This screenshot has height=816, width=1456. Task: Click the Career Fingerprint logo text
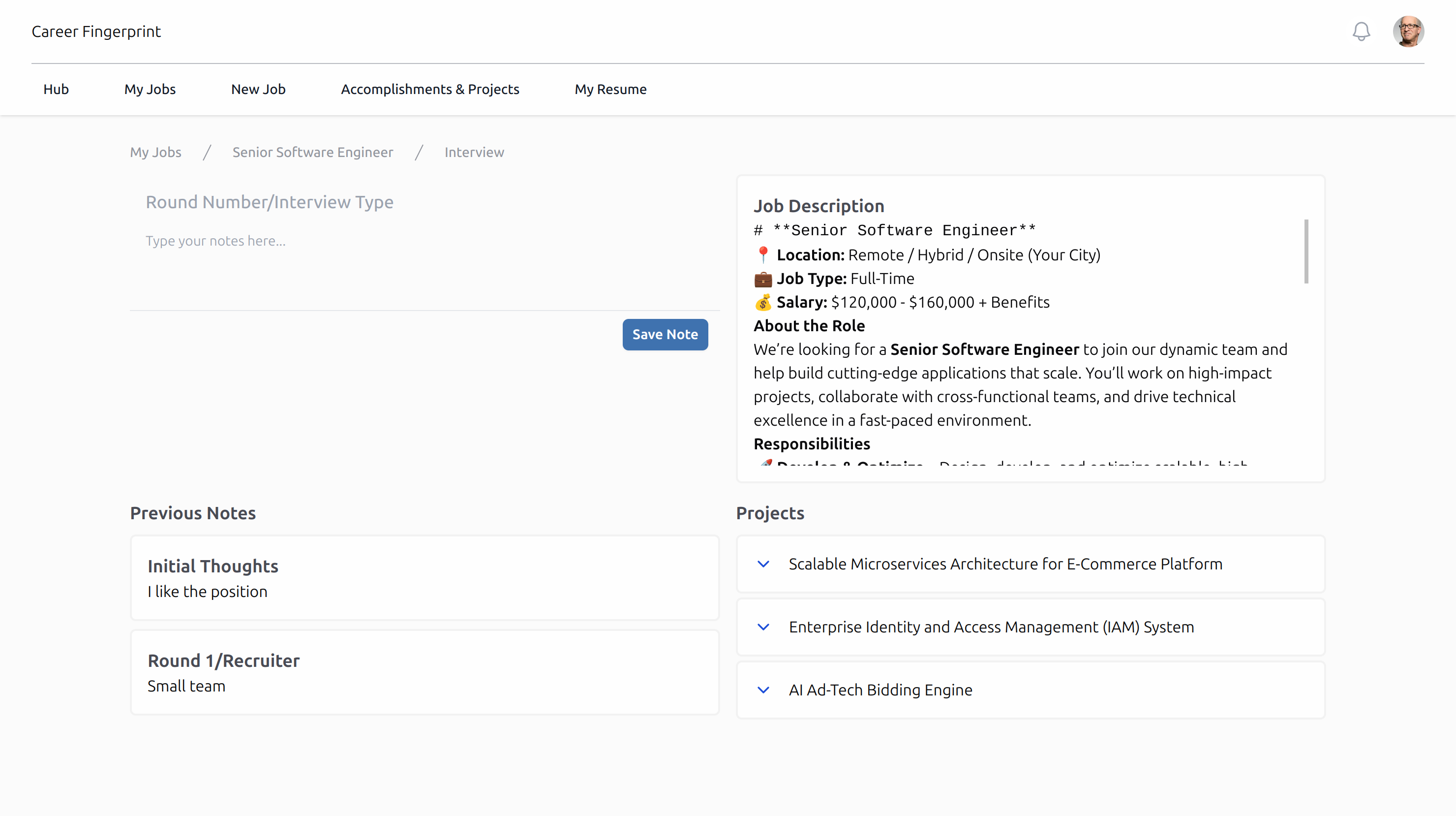96,31
